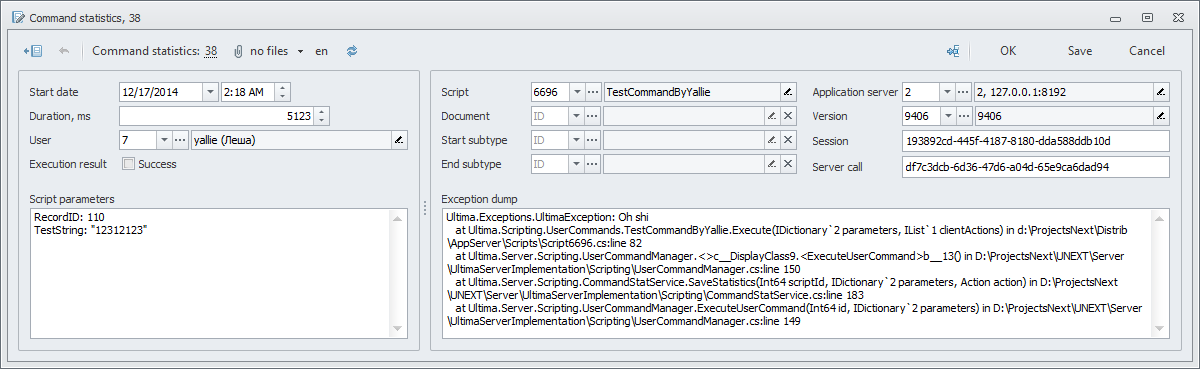Screen dimensions: 1200x370
Task: Clear the Start subtype field with X
Action: pyautogui.click(x=787, y=140)
